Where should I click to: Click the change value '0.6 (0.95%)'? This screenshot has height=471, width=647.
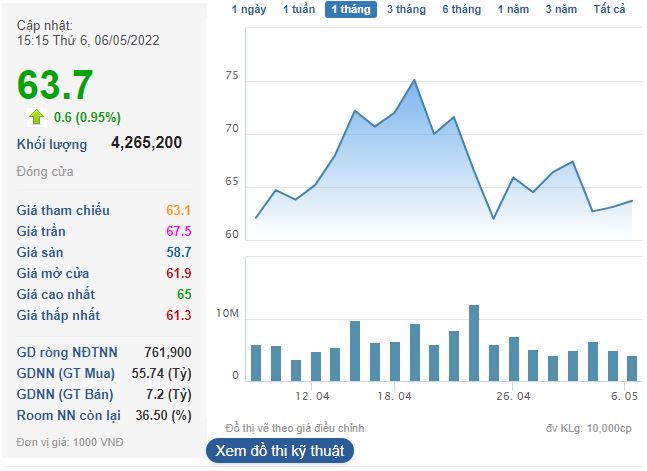pyautogui.click(x=87, y=117)
